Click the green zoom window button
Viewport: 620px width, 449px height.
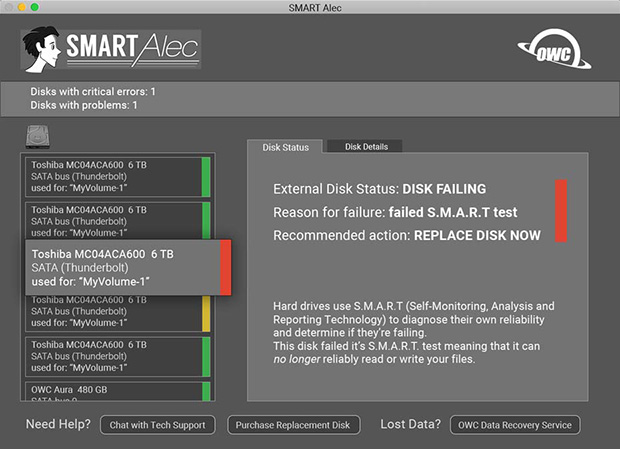[35, 7]
